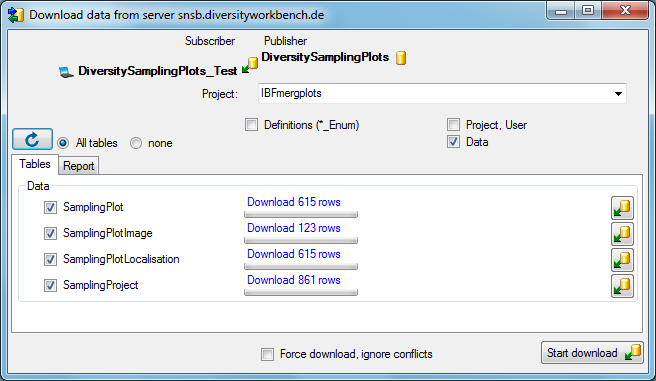Click the 'Download 123 rows' link
This screenshot has height=381, width=656.
(294, 228)
